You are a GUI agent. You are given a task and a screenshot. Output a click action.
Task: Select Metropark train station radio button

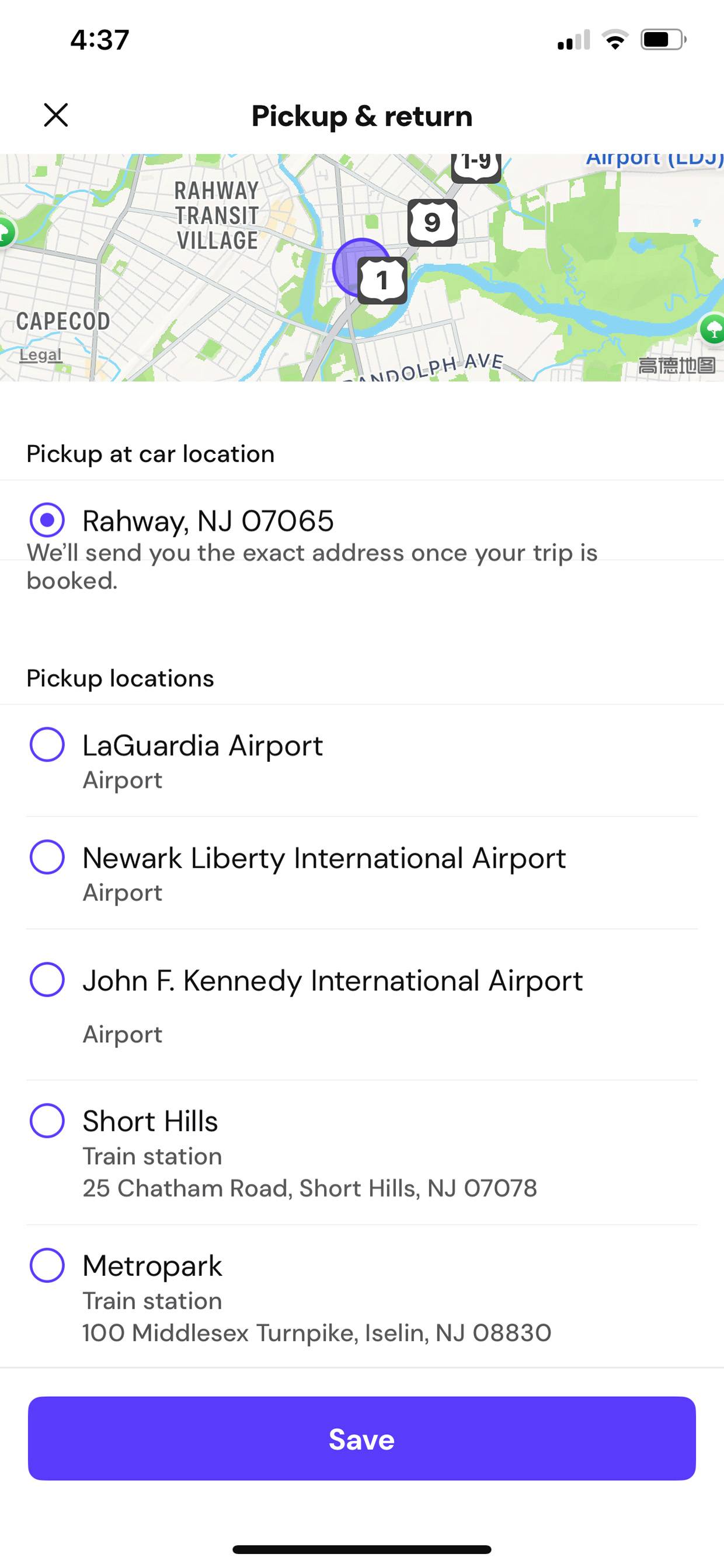(x=47, y=1265)
